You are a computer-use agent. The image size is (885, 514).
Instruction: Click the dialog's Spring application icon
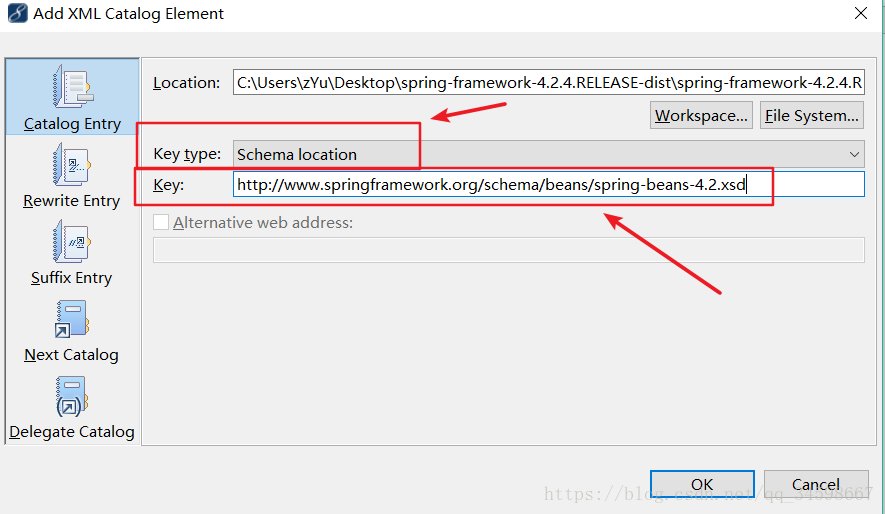17,13
